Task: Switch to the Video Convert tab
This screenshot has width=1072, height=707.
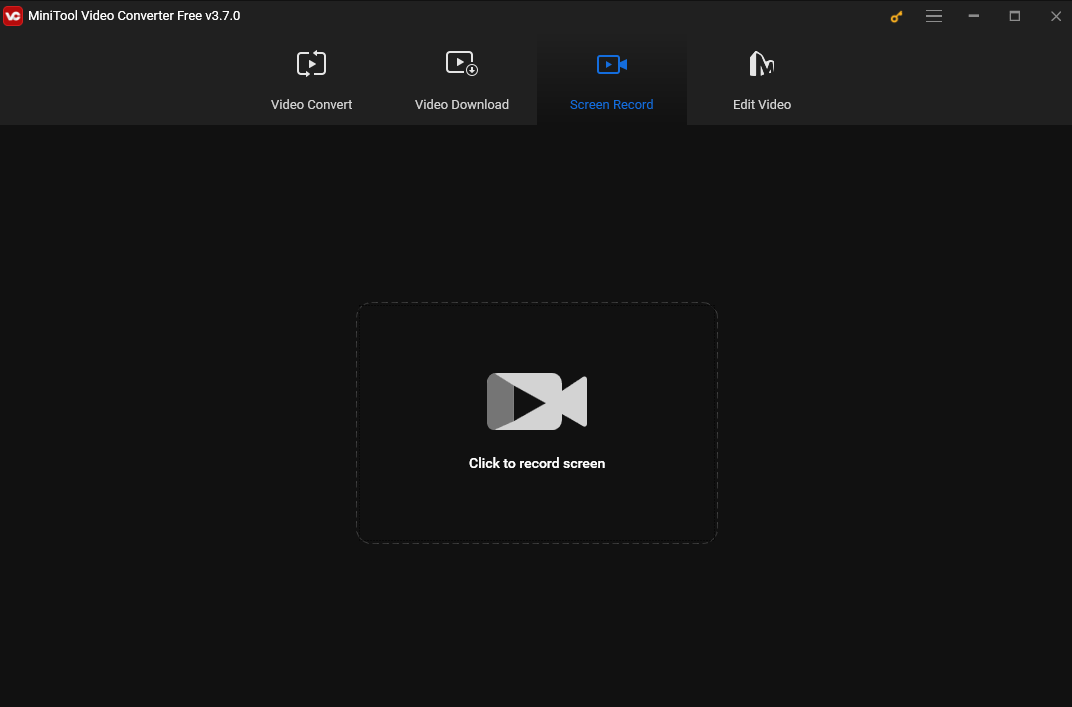Action: pos(311,104)
